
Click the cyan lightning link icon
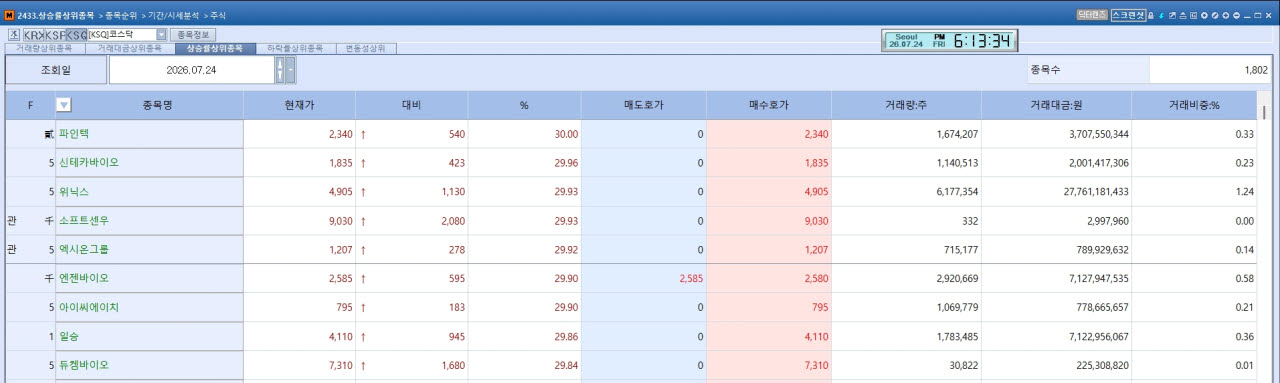(x=1161, y=15)
